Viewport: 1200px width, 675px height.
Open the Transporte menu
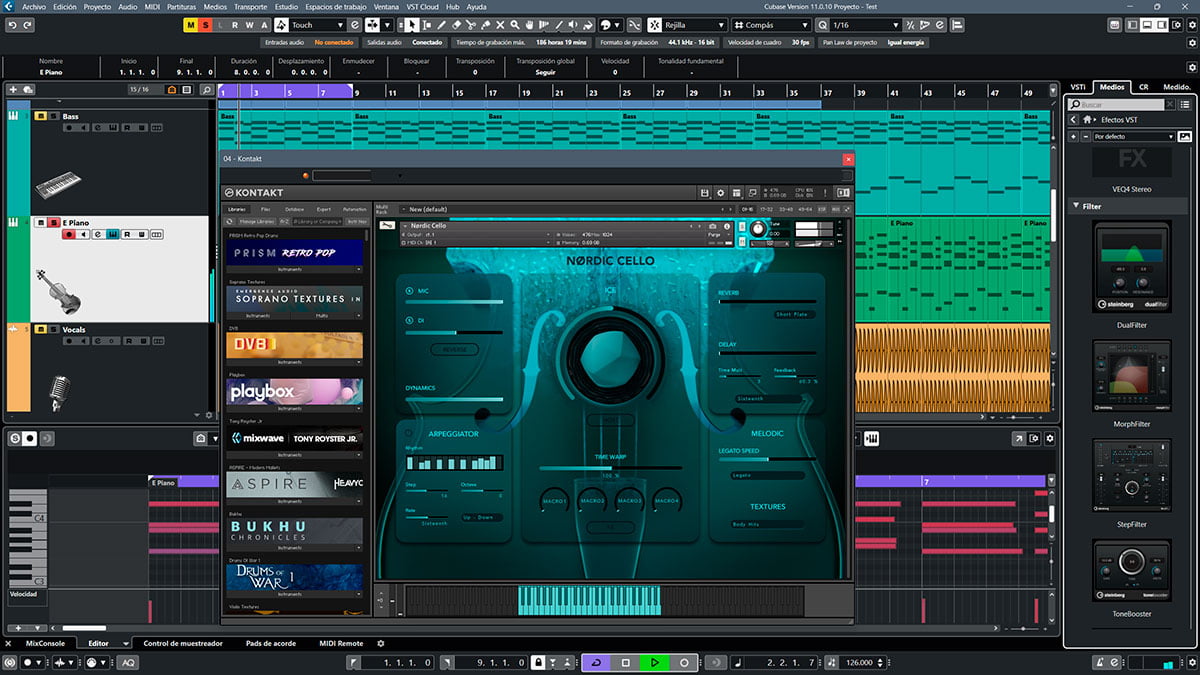pyautogui.click(x=250, y=7)
